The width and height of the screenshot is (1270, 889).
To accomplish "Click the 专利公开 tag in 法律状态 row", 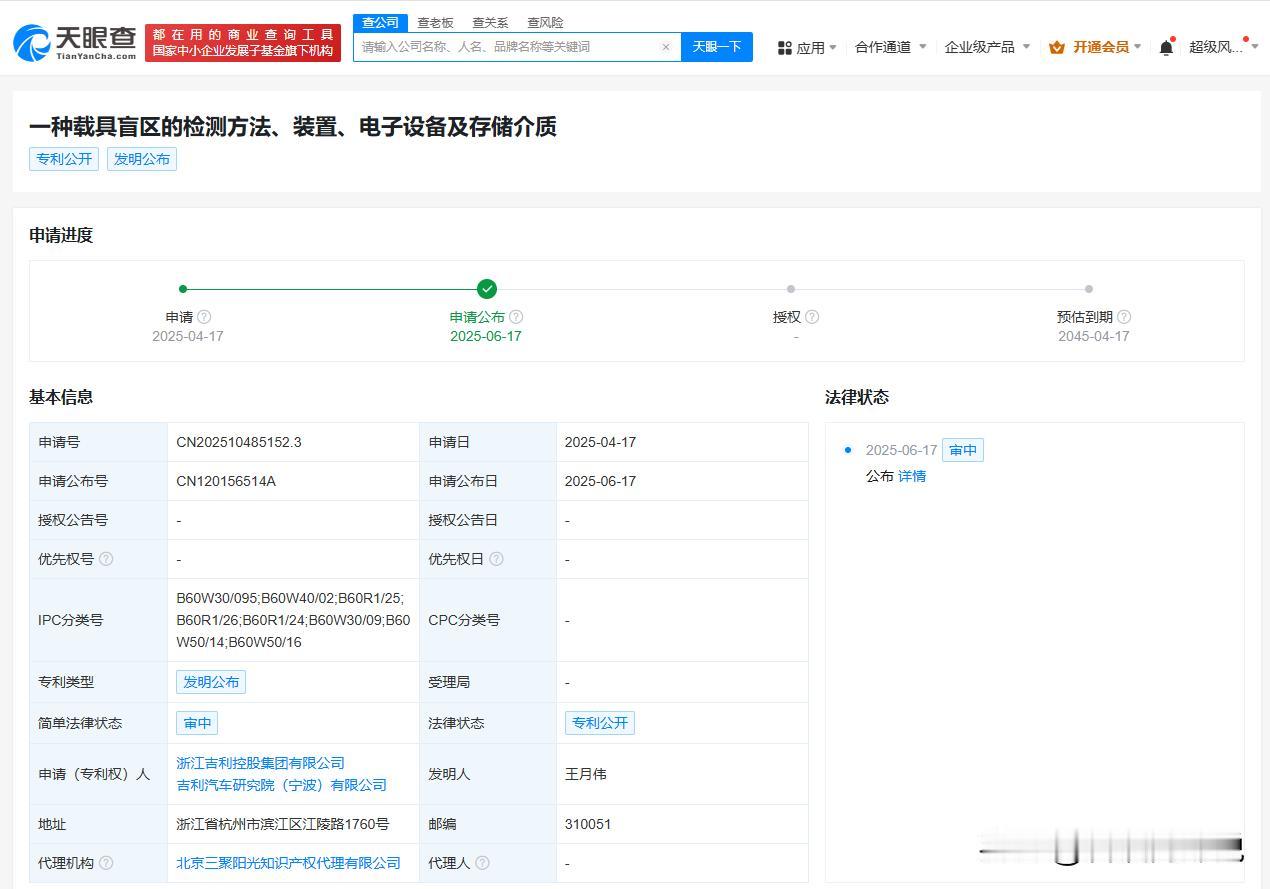I will coord(600,723).
